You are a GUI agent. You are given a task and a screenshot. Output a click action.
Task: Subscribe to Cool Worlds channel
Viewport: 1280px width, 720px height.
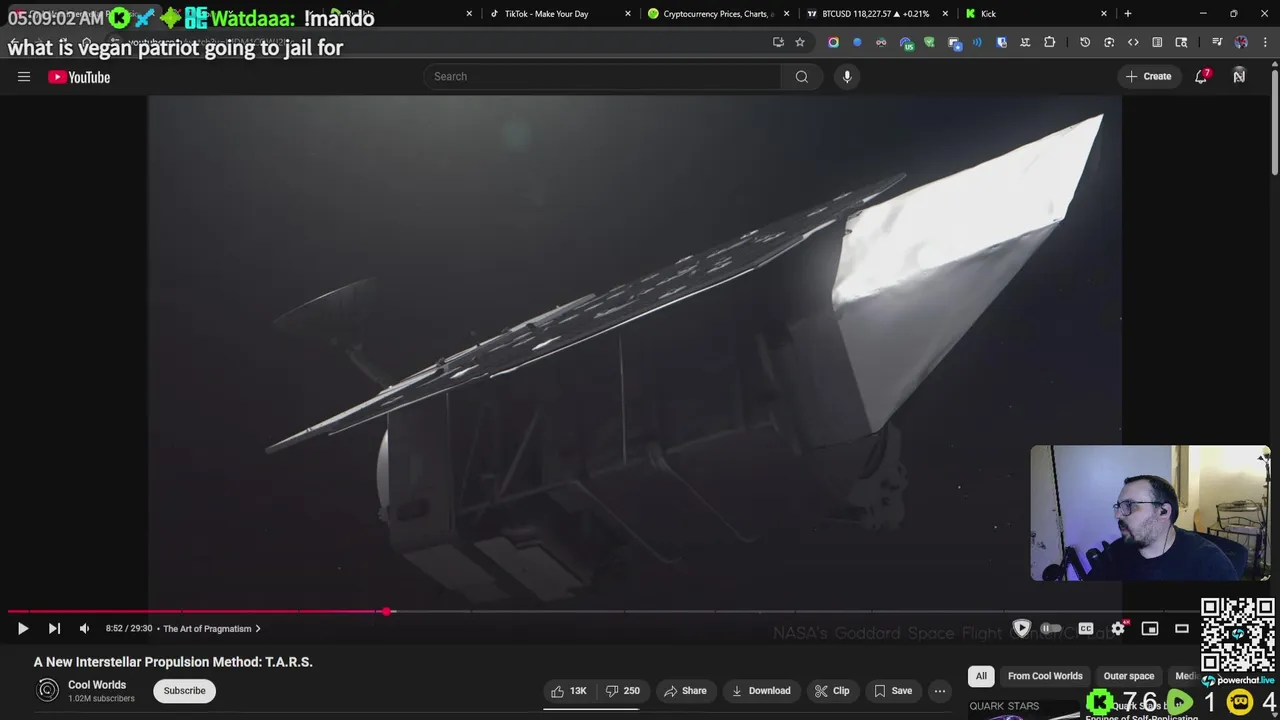pos(184,691)
